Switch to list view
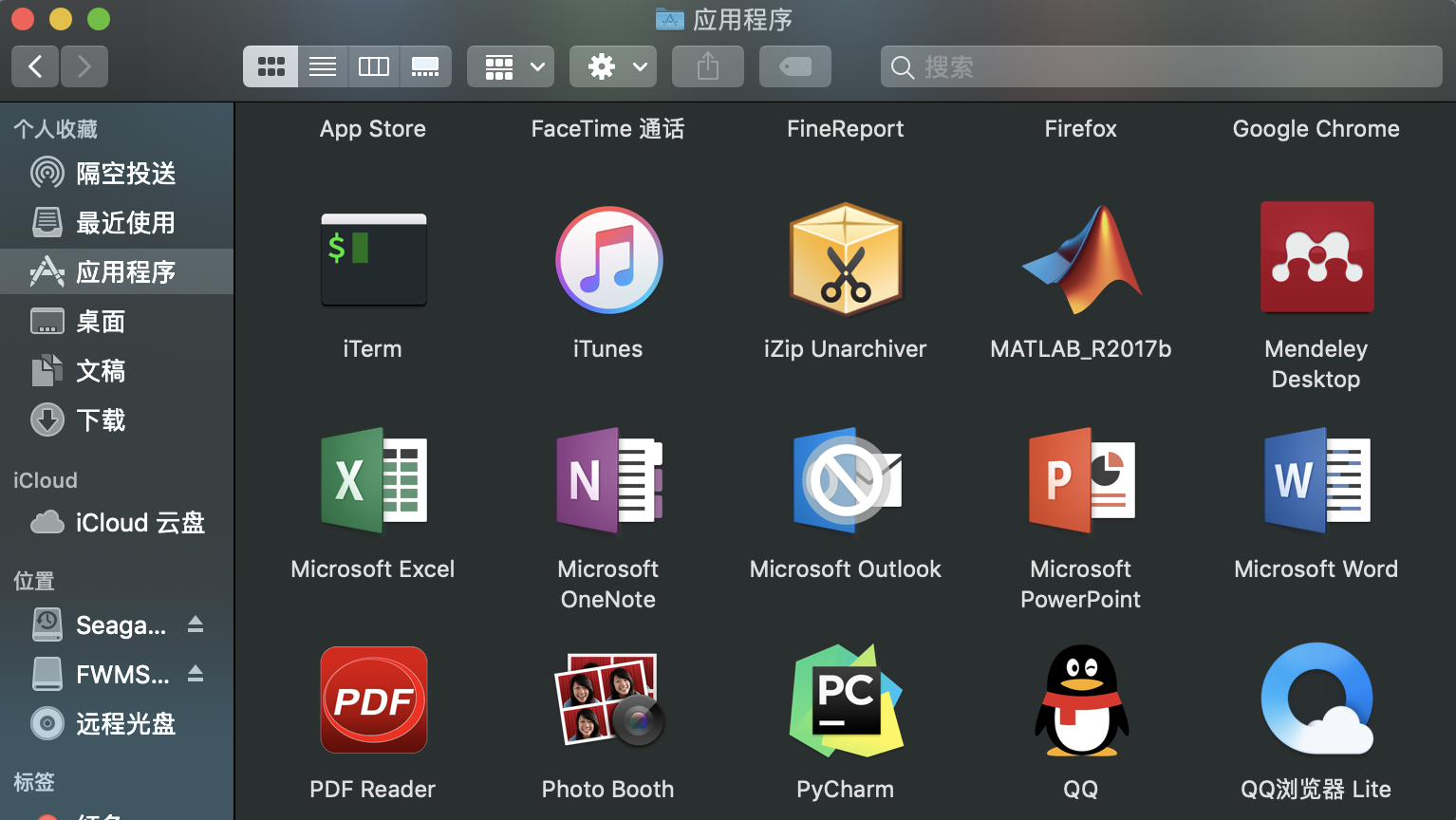Viewport: 1456px width, 820px height. pyautogui.click(x=323, y=66)
